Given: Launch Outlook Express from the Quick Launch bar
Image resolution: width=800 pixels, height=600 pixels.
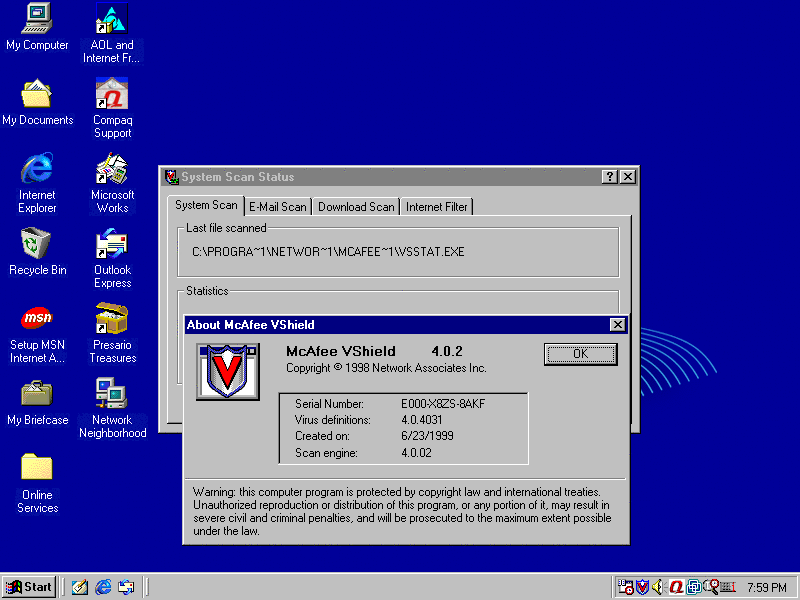Looking at the screenshot, I should point(126,587).
